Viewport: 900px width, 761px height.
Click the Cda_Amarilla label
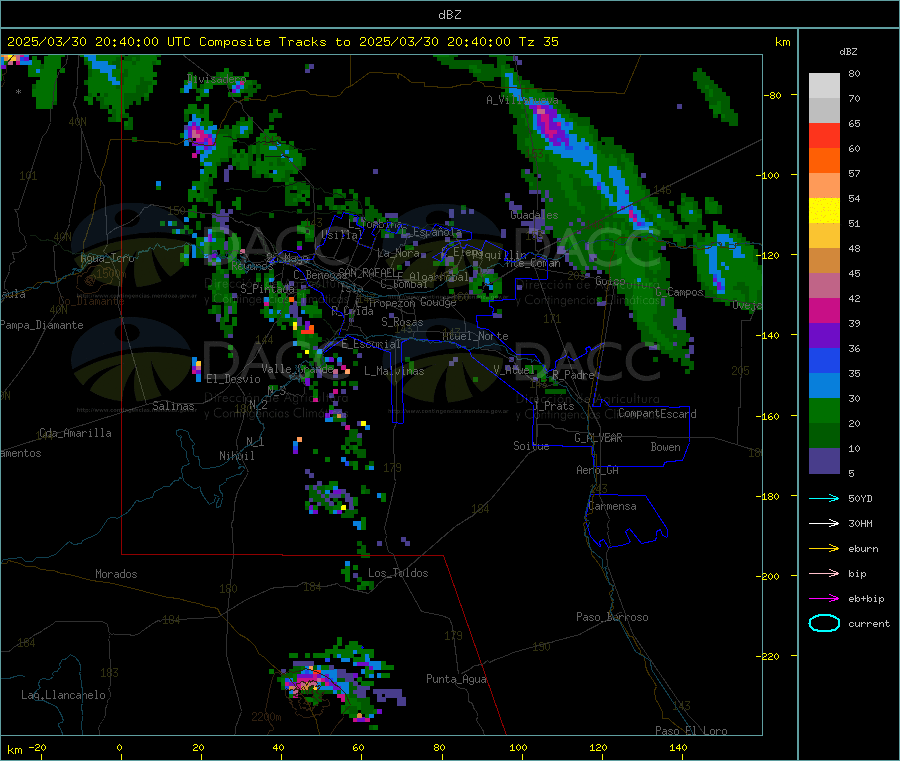coord(75,433)
